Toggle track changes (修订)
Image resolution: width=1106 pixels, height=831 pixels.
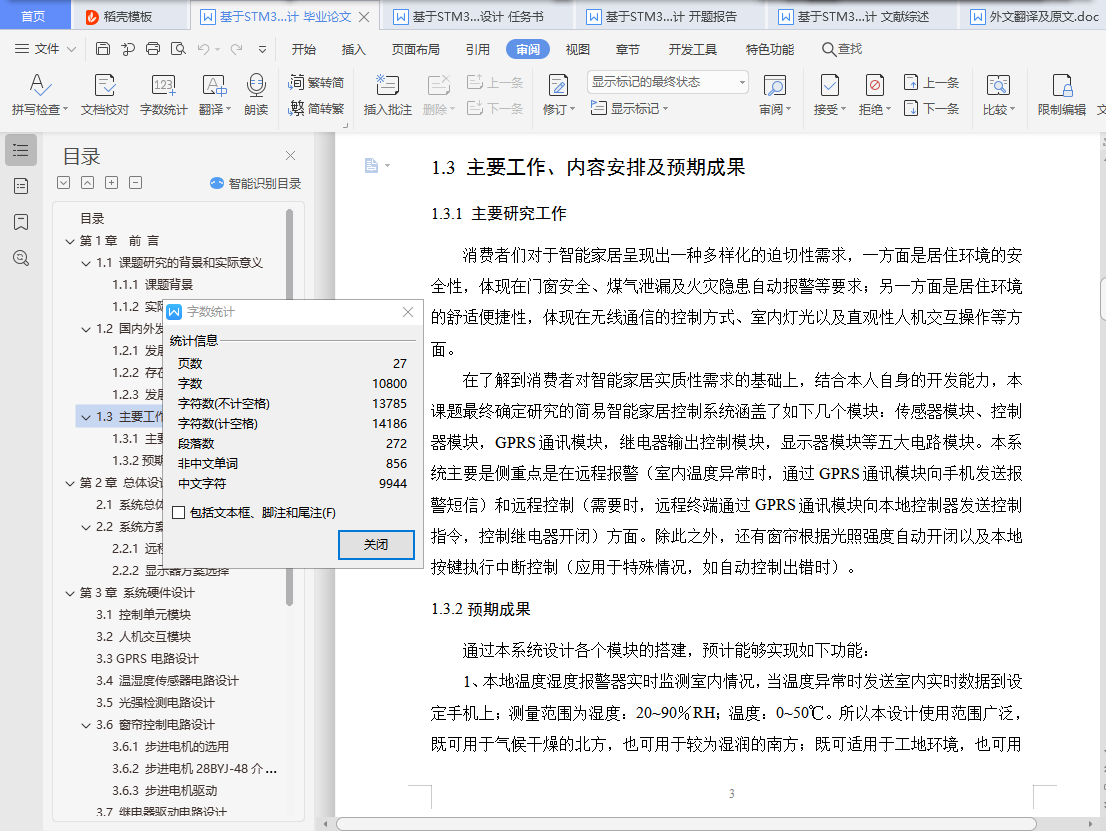(x=559, y=95)
